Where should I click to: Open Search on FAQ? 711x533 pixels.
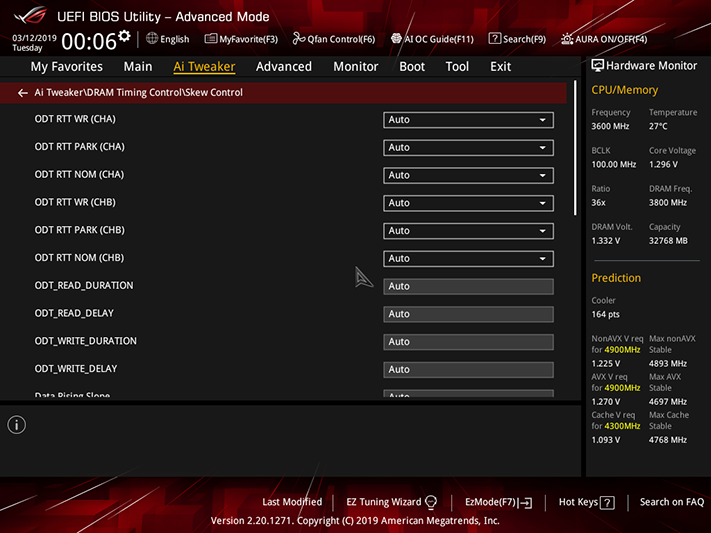click(672, 502)
